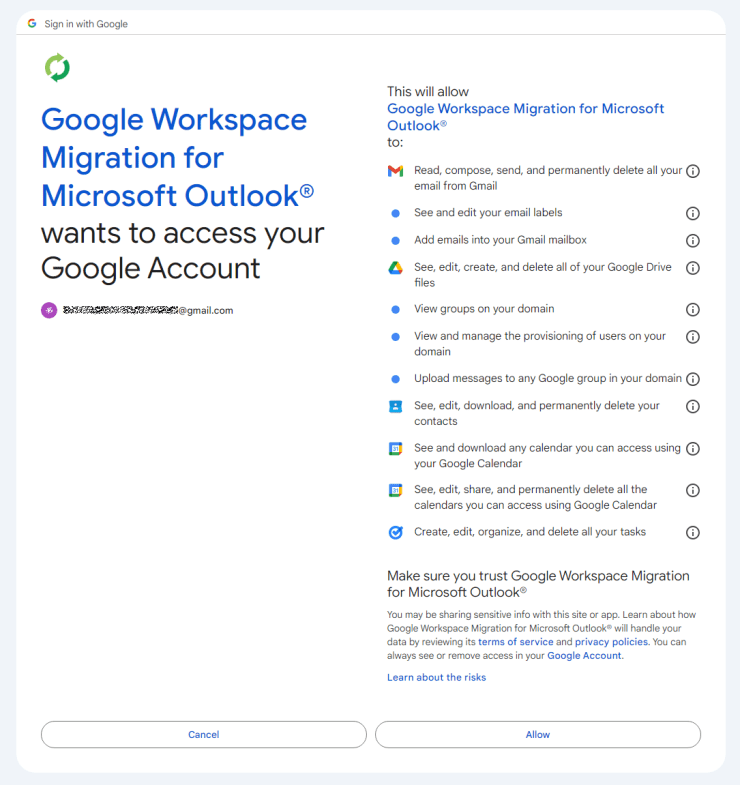This screenshot has height=785, width=740.
Task: Click 'See, edit, create, and delete' Drive files text
Action: pos(543,274)
